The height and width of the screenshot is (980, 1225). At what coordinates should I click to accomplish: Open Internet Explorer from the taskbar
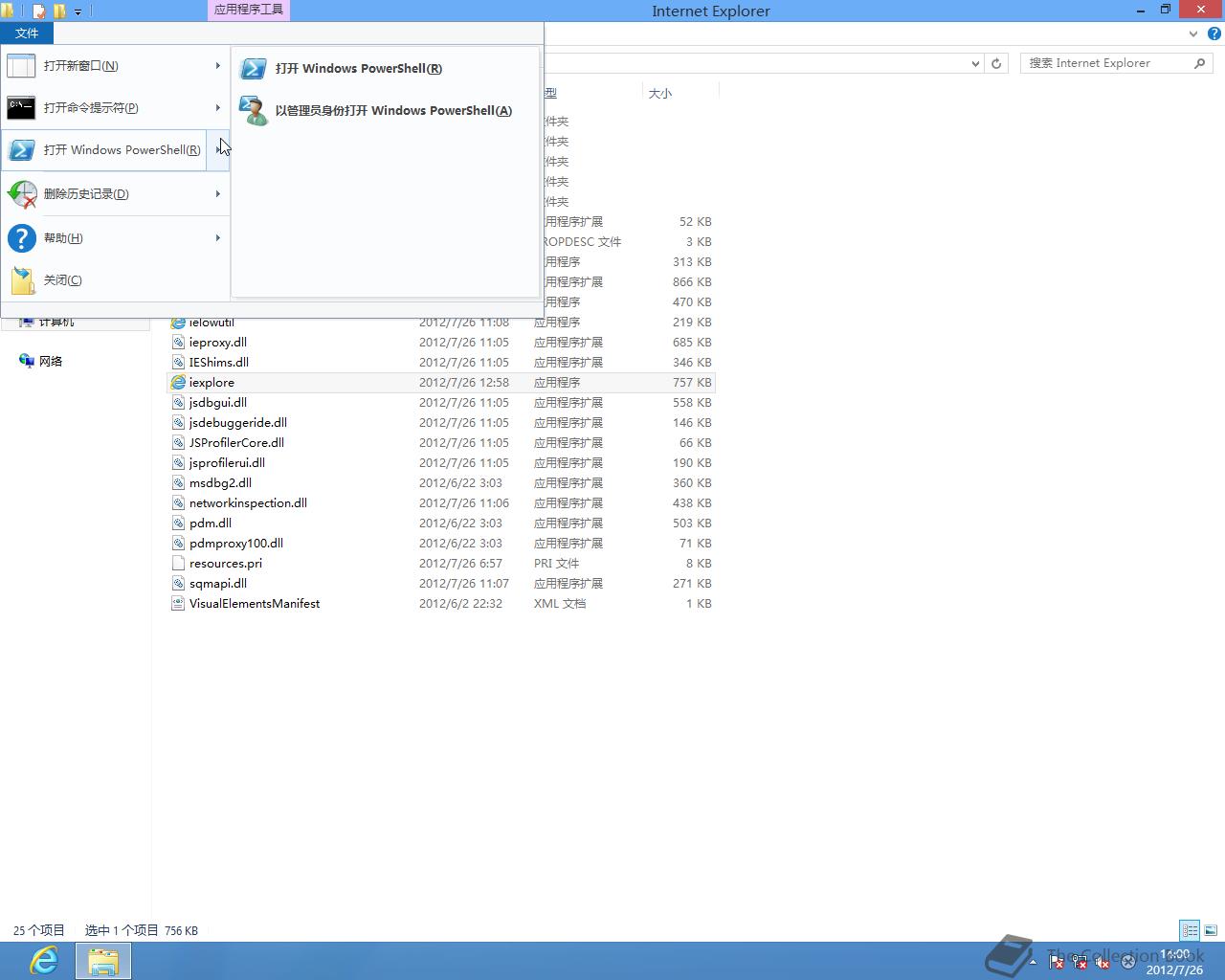pos(44,960)
